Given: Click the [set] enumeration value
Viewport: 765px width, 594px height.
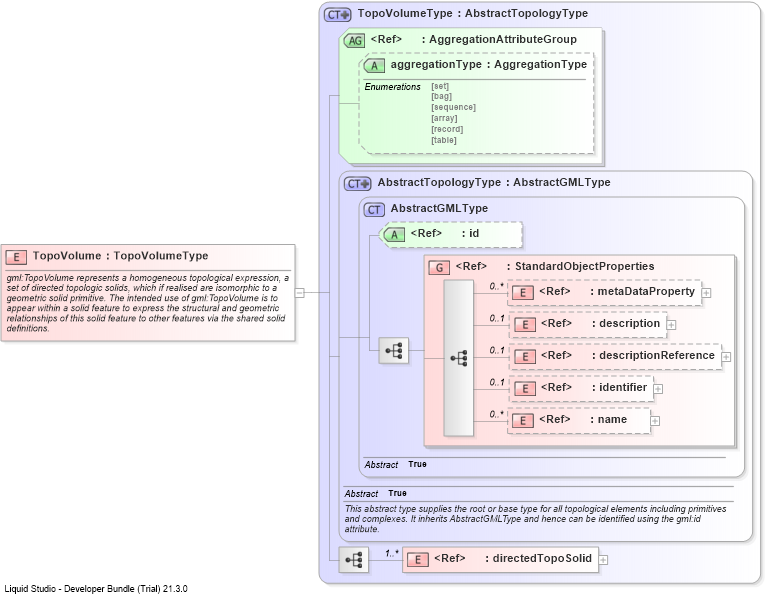Looking at the screenshot, I should tap(440, 86).
